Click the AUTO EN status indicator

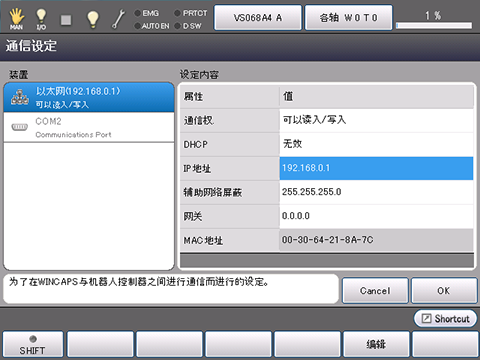[x=152, y=26]
